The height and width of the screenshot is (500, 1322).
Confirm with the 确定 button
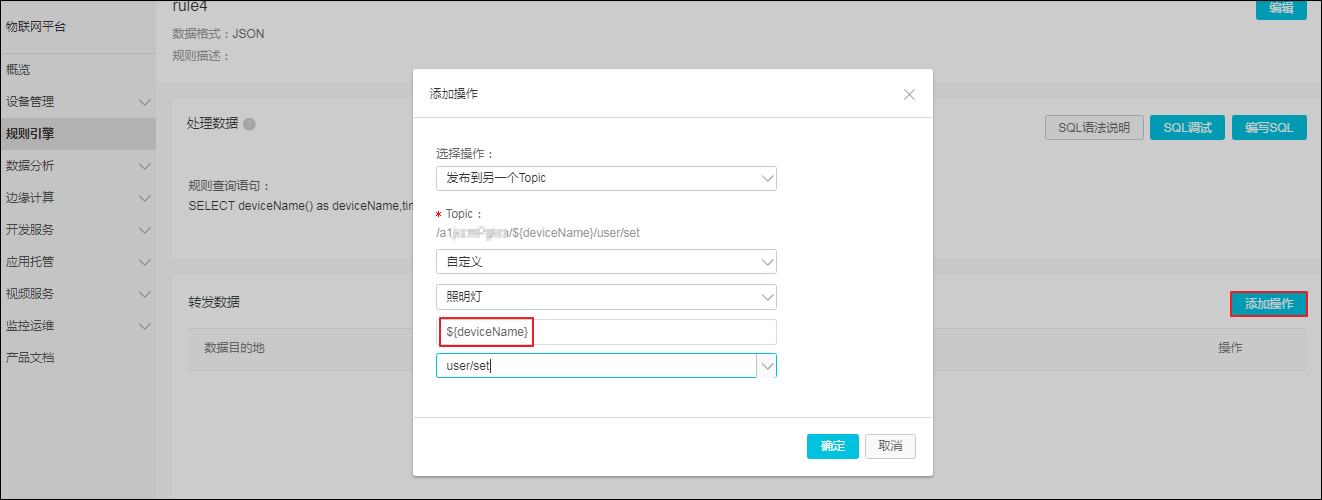tap(832, 446)
